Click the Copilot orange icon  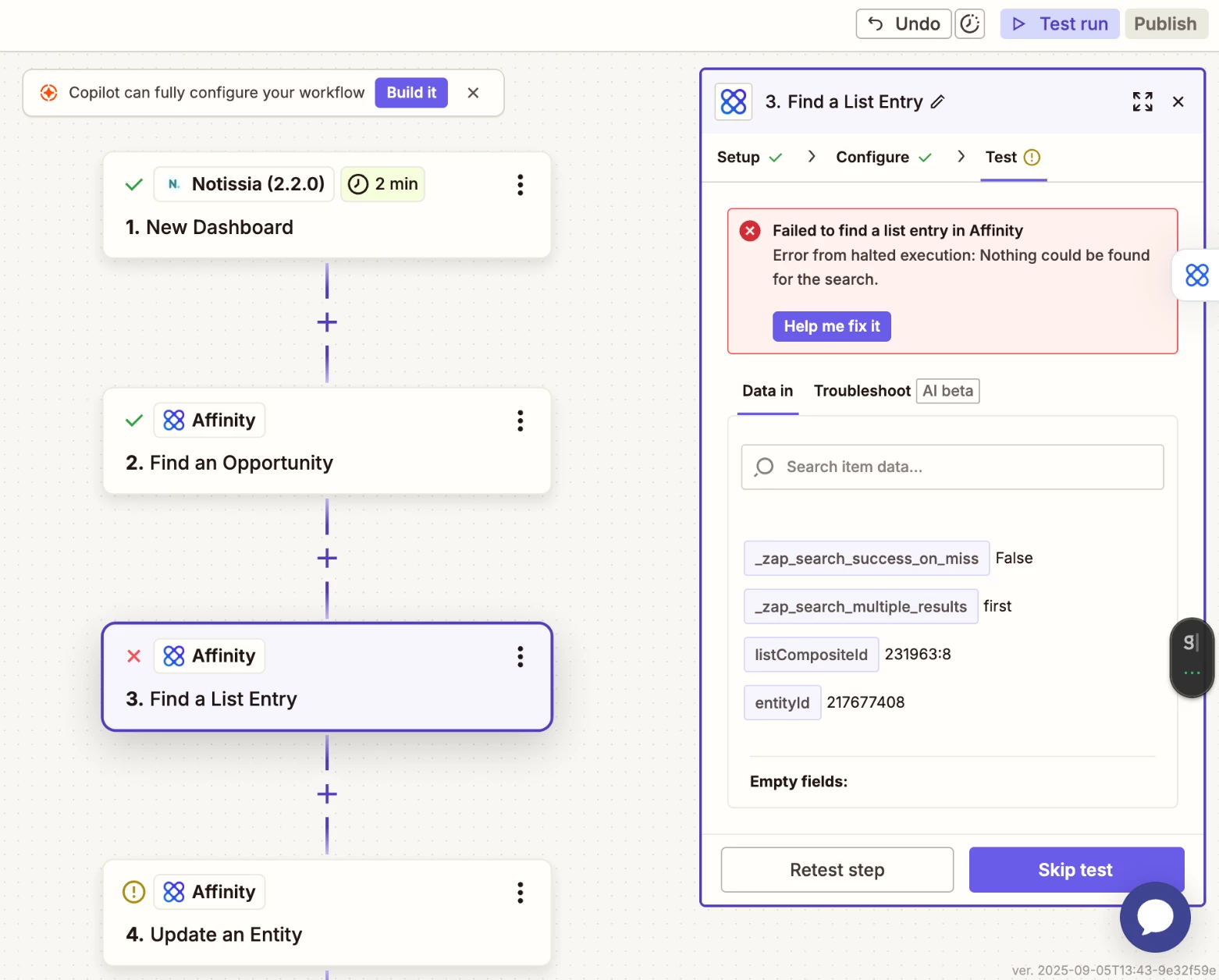(x=48, y=93)
